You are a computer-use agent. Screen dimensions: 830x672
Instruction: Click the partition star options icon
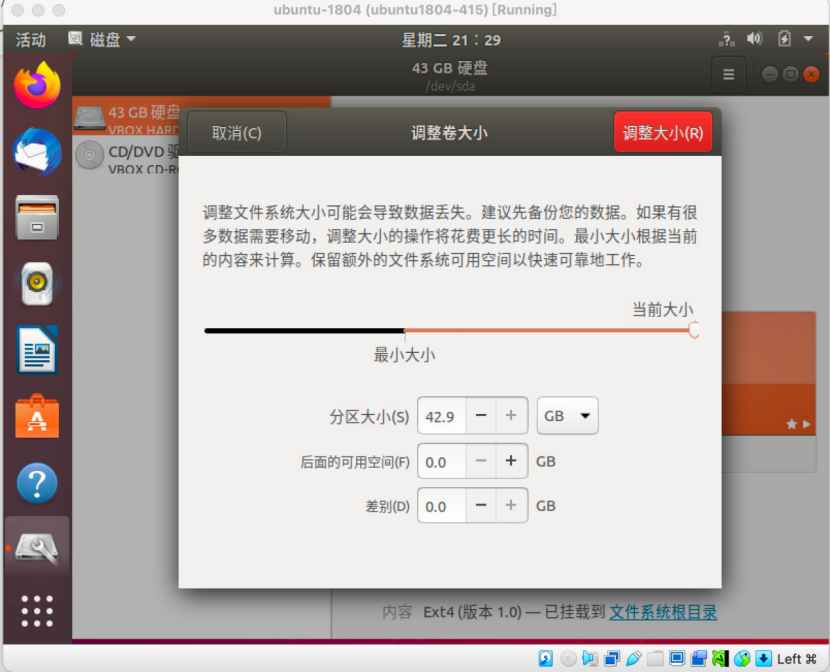[x=791, y=424]
